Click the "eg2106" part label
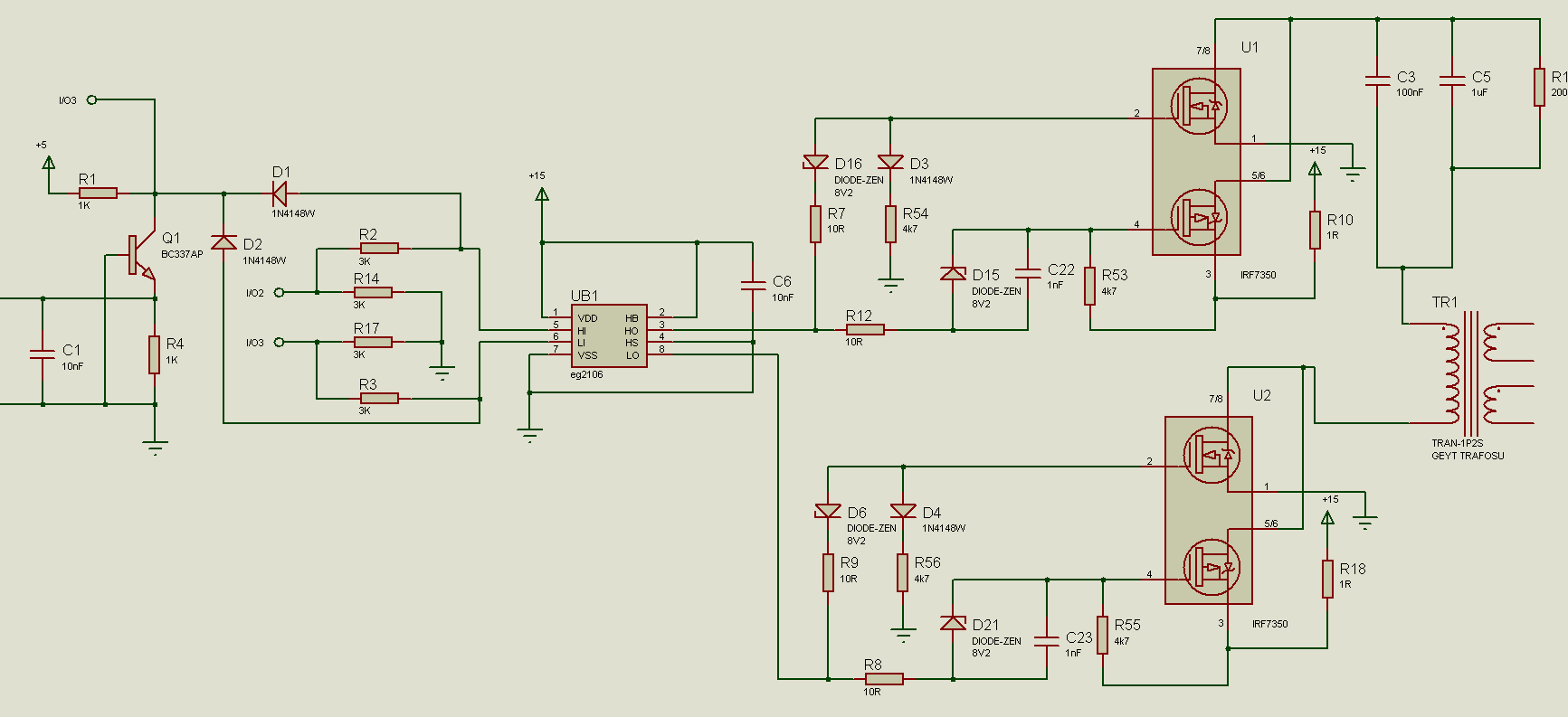The image size is (1568, 717). [x=586, y=374]
